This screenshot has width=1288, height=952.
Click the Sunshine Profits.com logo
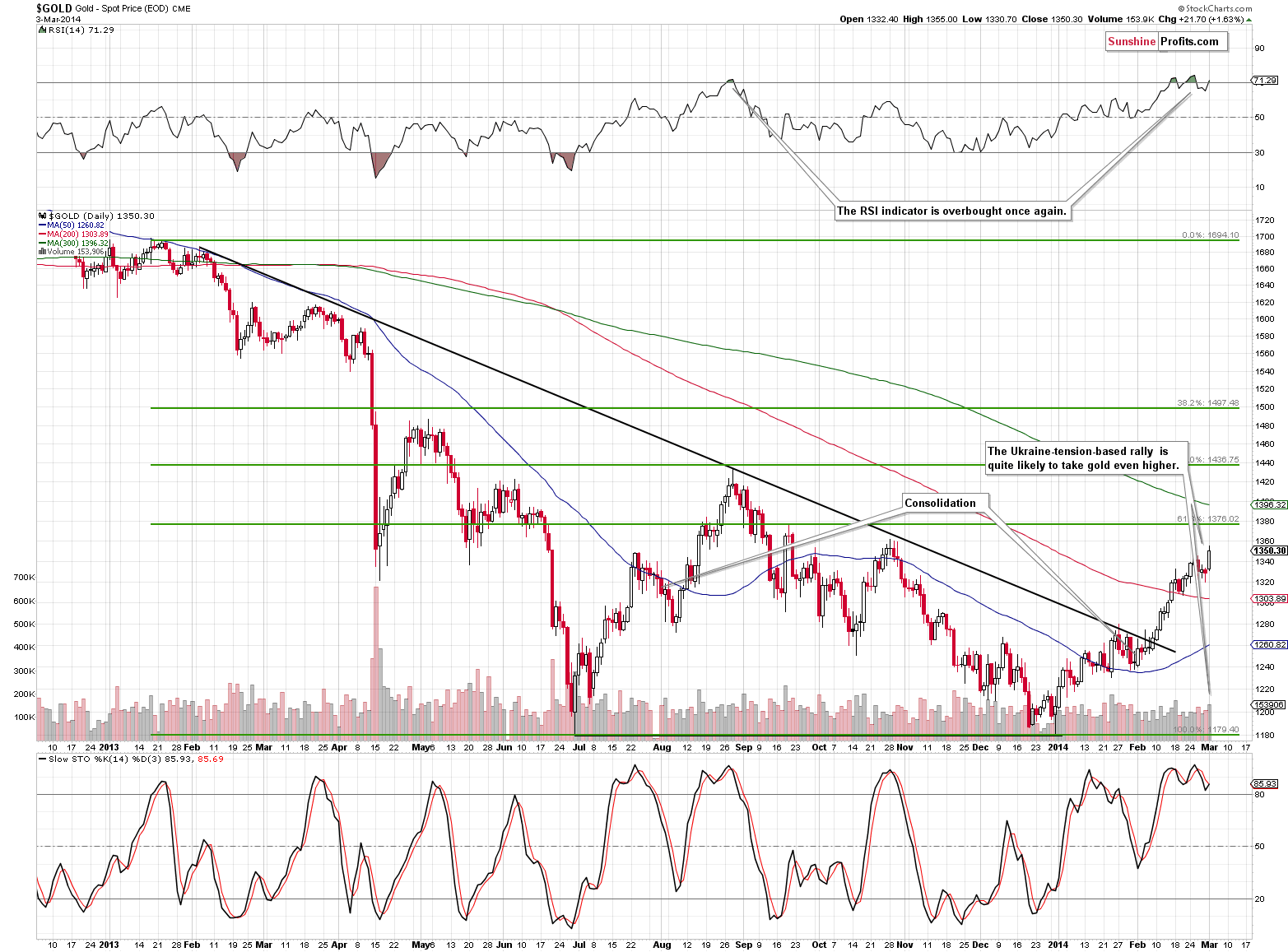point(1167,41)
